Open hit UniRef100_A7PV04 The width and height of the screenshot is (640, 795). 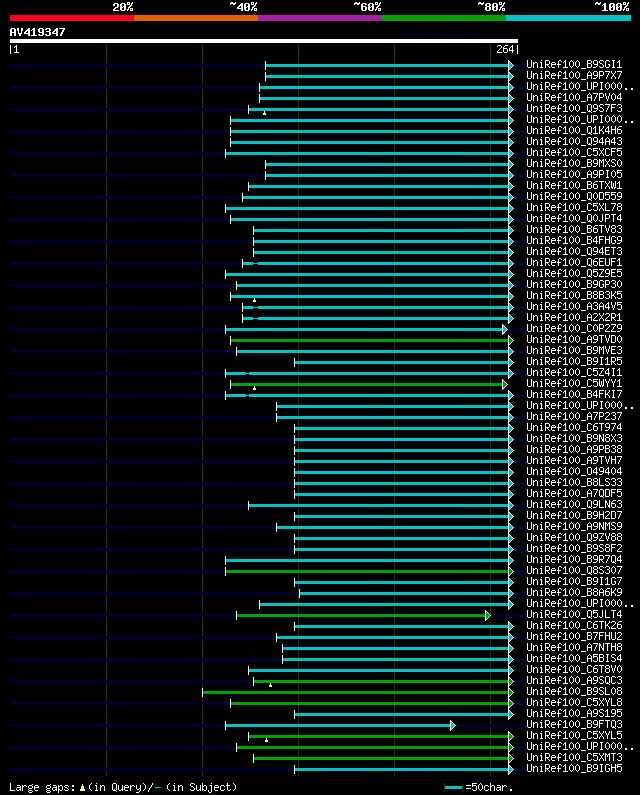[574, 97]
